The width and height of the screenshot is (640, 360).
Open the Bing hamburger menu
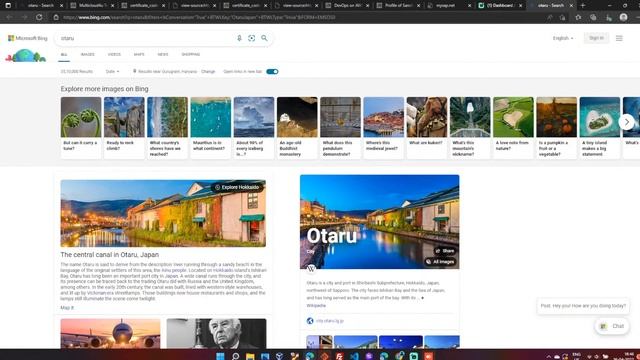(x=619, y=38)
